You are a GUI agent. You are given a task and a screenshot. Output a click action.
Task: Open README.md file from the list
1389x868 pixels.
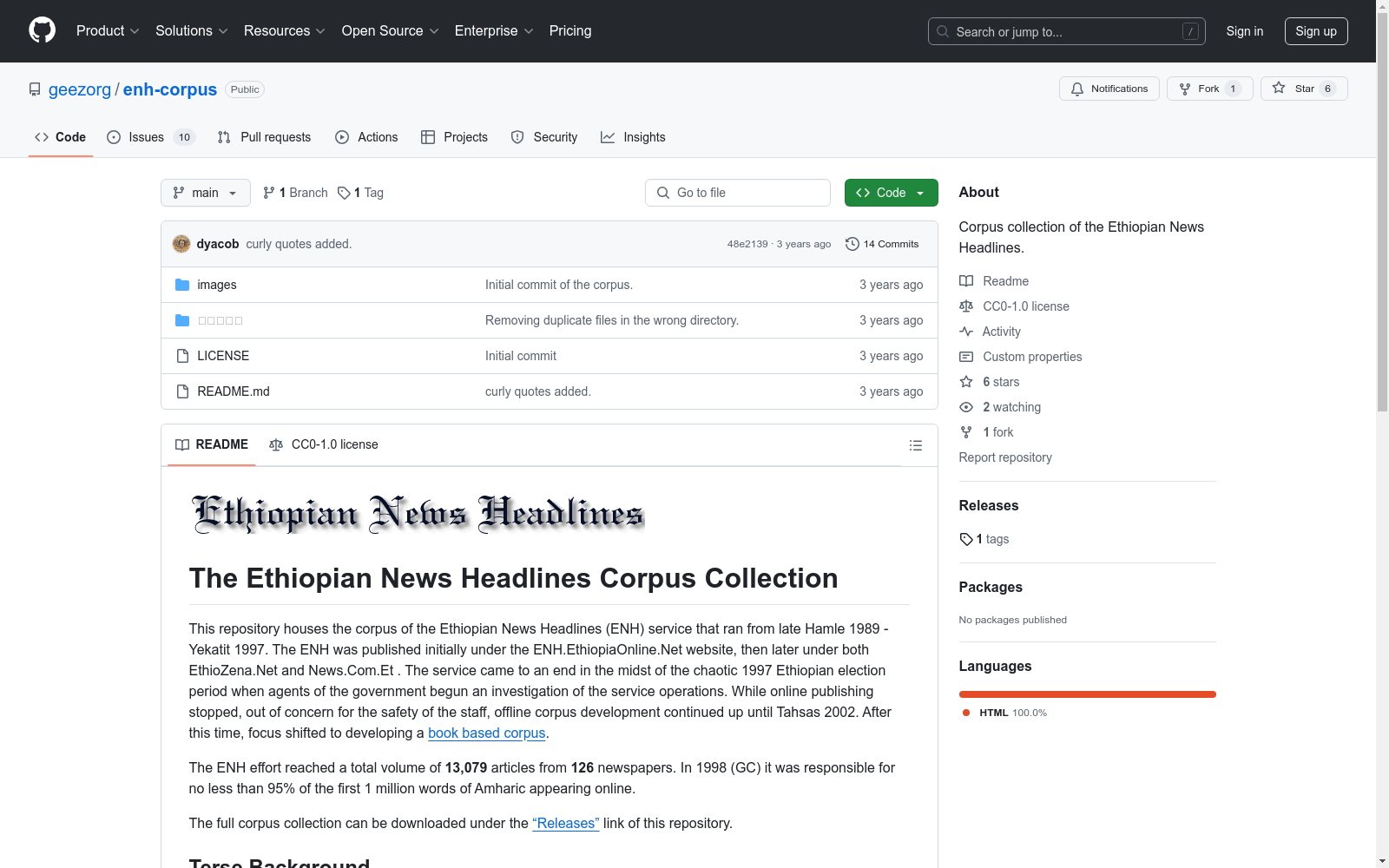(234, 391)
